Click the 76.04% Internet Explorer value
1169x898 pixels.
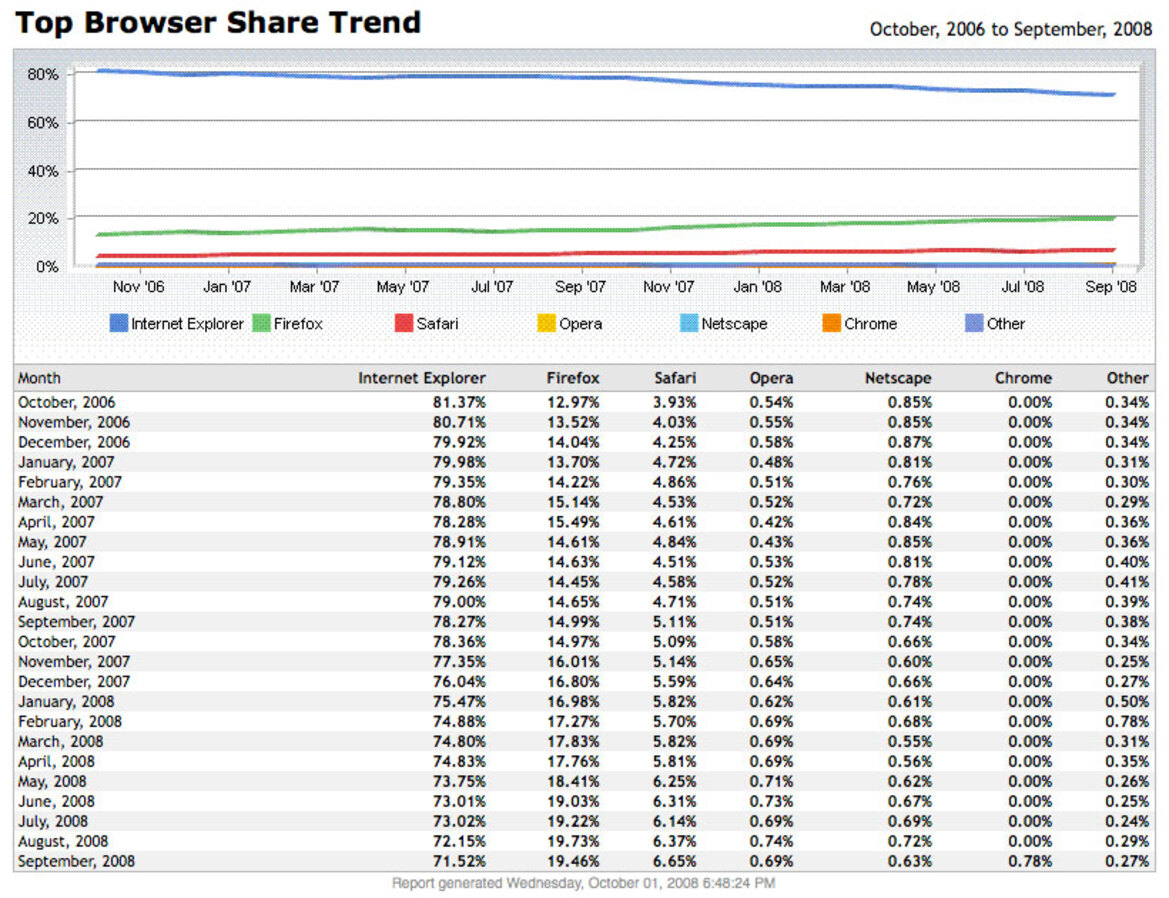[x=459, y=682]
